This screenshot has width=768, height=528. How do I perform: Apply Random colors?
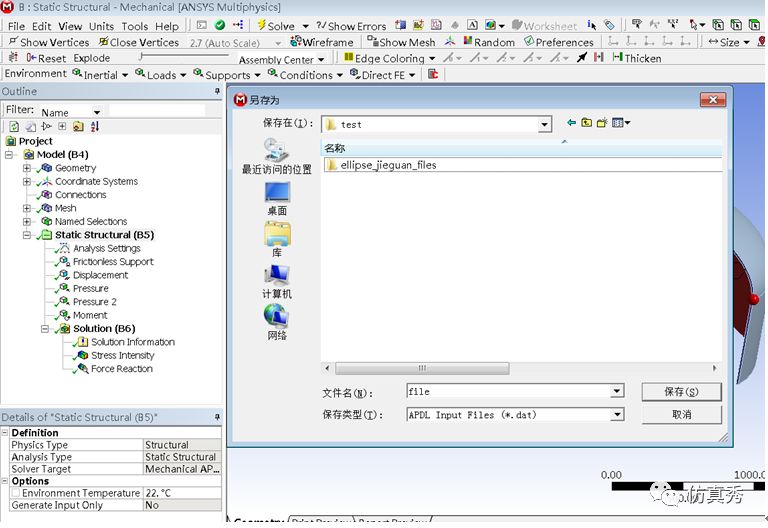(489, 42)
